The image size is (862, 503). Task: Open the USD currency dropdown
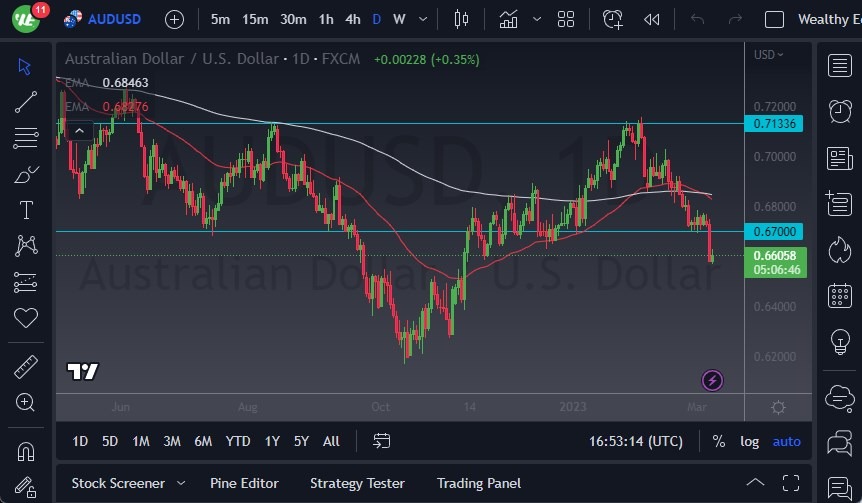(x=769, y=54)
